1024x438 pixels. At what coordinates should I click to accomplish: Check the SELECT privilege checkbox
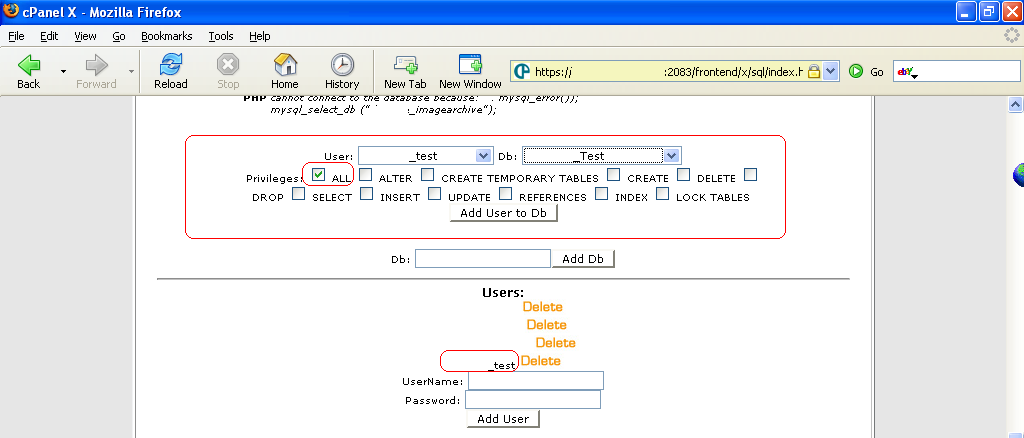(298, 193)
